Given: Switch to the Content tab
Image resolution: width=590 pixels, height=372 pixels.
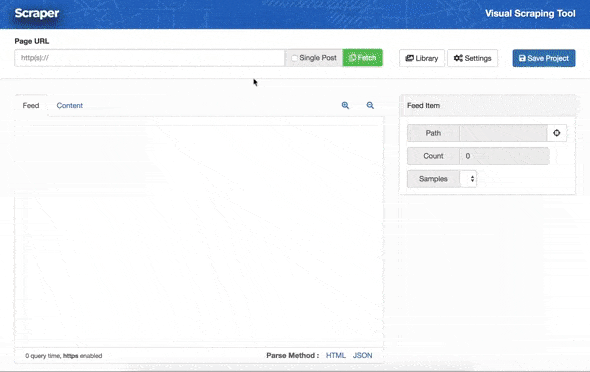Looking at the screenshot, I should (70, 106).
